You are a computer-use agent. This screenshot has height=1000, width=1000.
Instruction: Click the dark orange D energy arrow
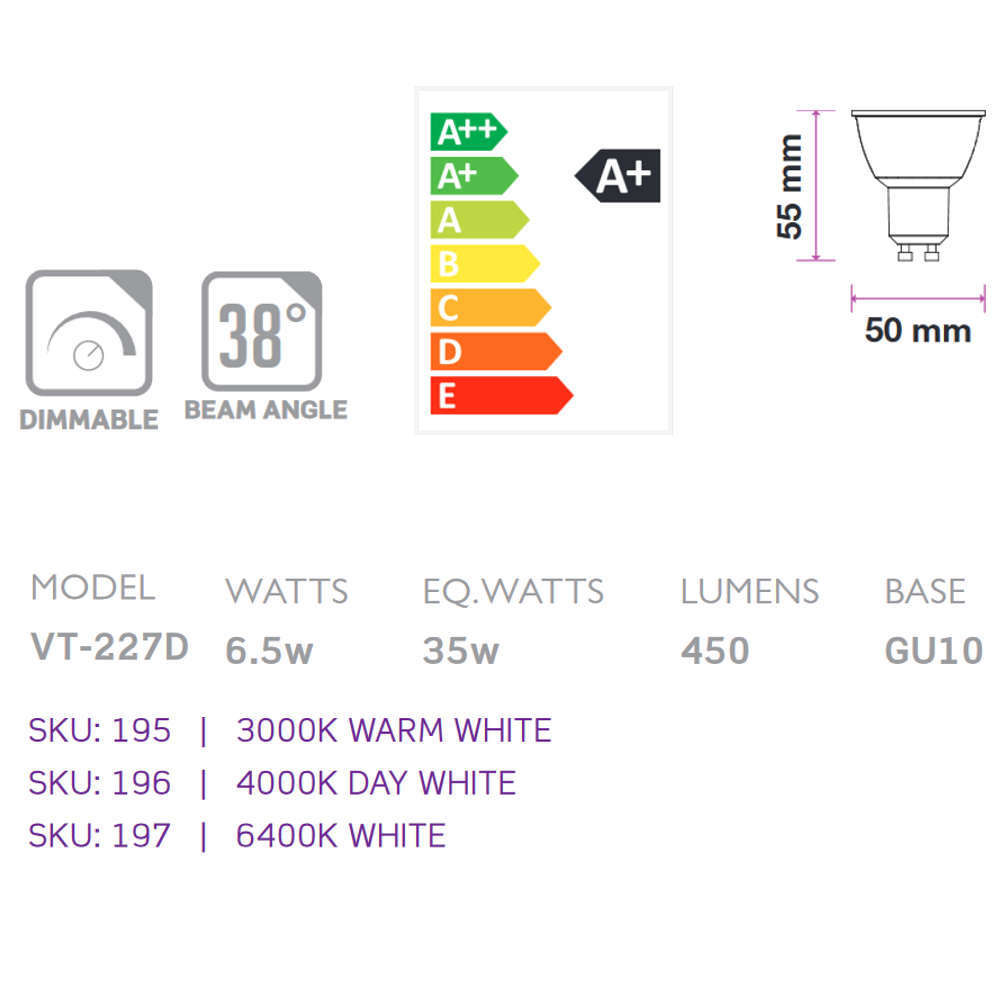[x=495, y=351]
